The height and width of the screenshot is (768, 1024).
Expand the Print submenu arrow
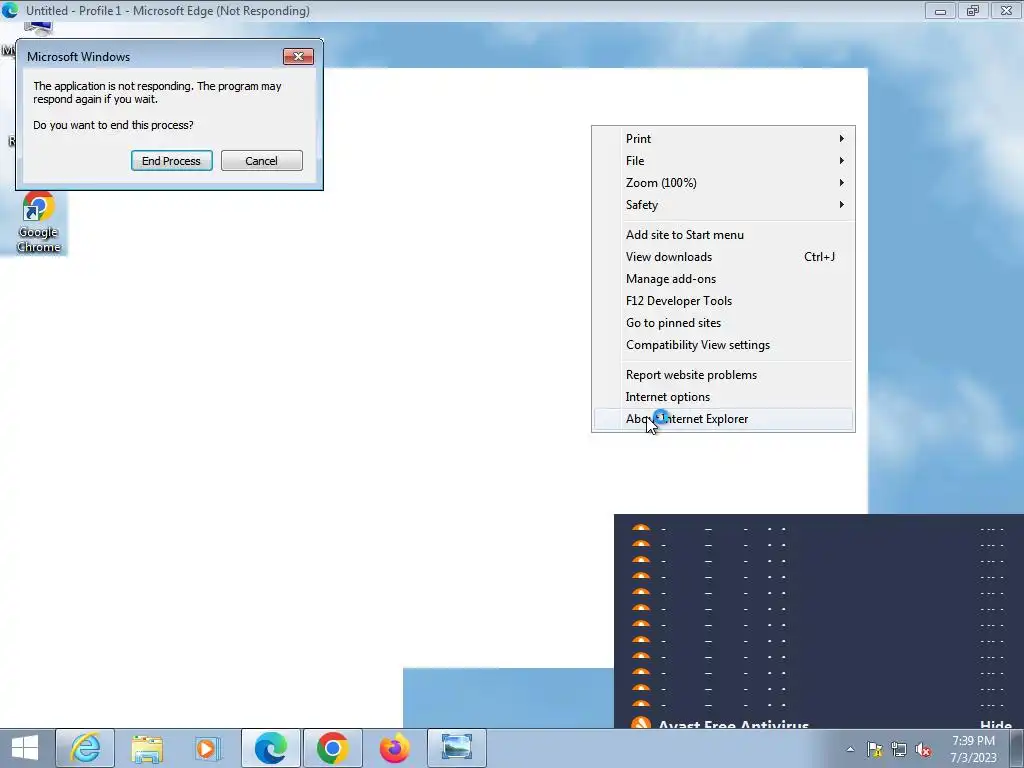click(x=842, y=138)
